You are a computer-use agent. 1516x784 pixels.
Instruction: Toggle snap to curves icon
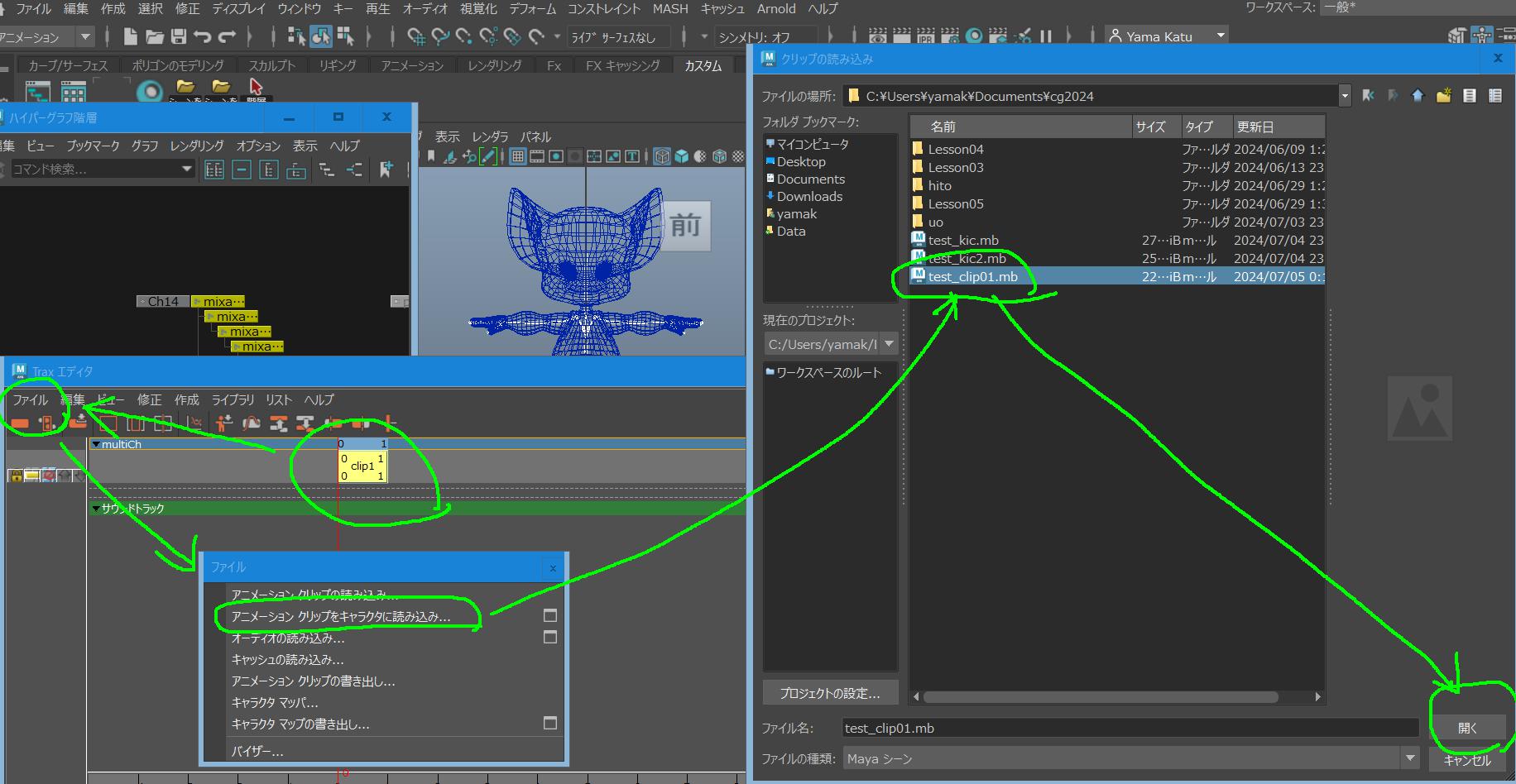440,36
